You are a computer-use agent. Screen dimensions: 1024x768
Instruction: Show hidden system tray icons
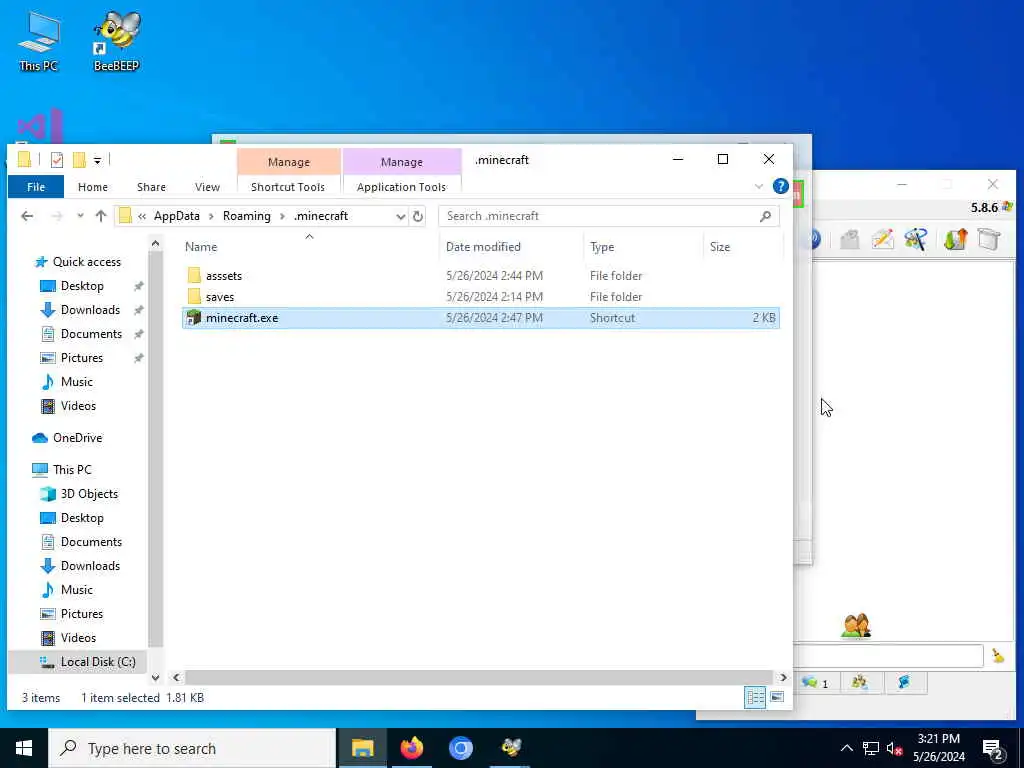click(846, 748)
